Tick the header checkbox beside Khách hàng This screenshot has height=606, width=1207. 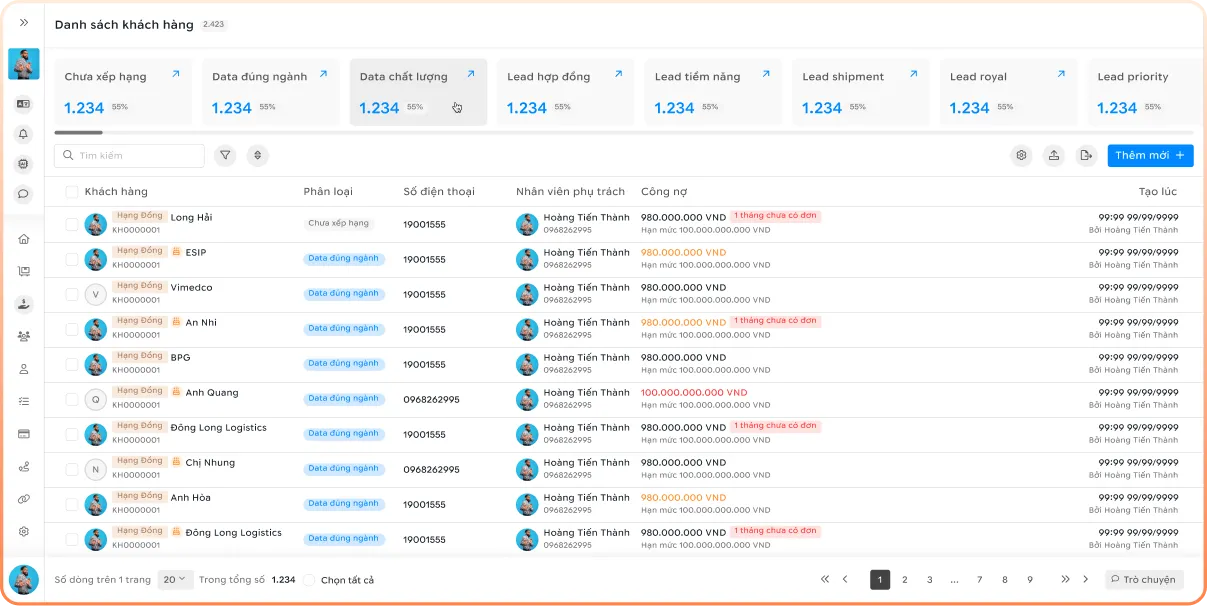(x=72, y=192)
